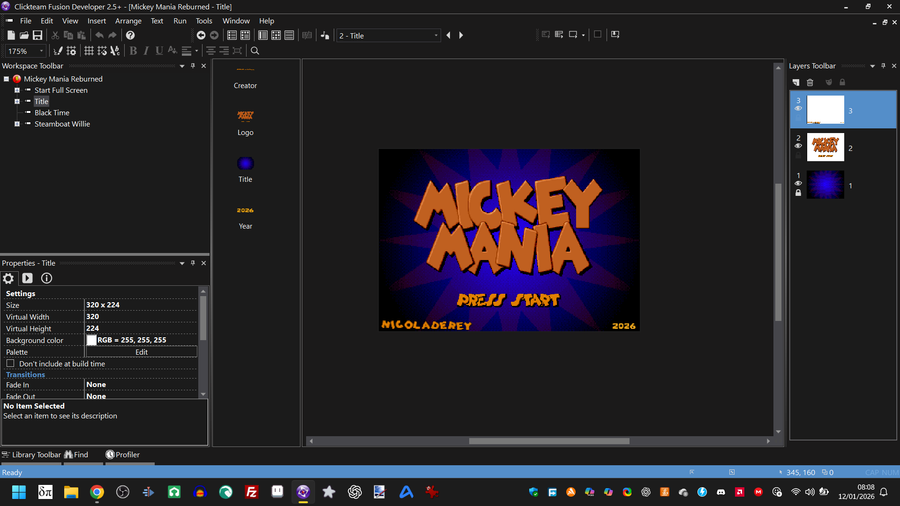Add a new layer in Layers Toolbar

tap(796, 83)
